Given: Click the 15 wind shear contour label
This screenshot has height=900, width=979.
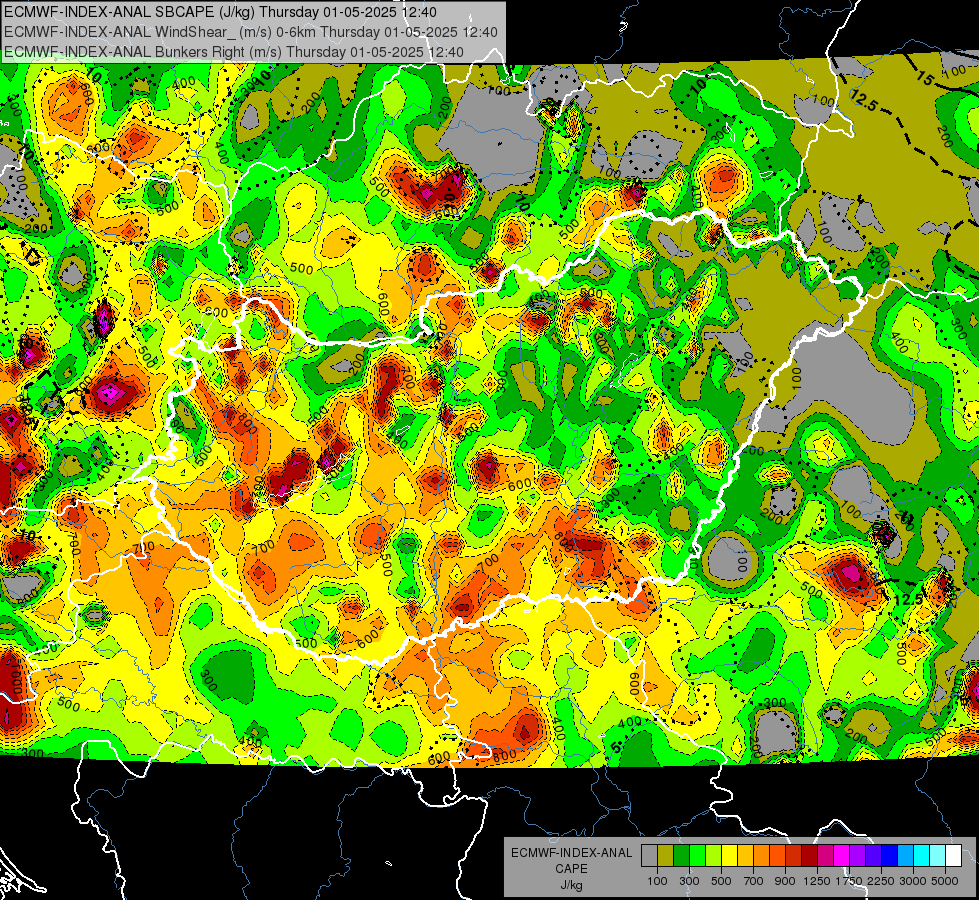Looking at the screenshot, I should (x=925, y=78).
